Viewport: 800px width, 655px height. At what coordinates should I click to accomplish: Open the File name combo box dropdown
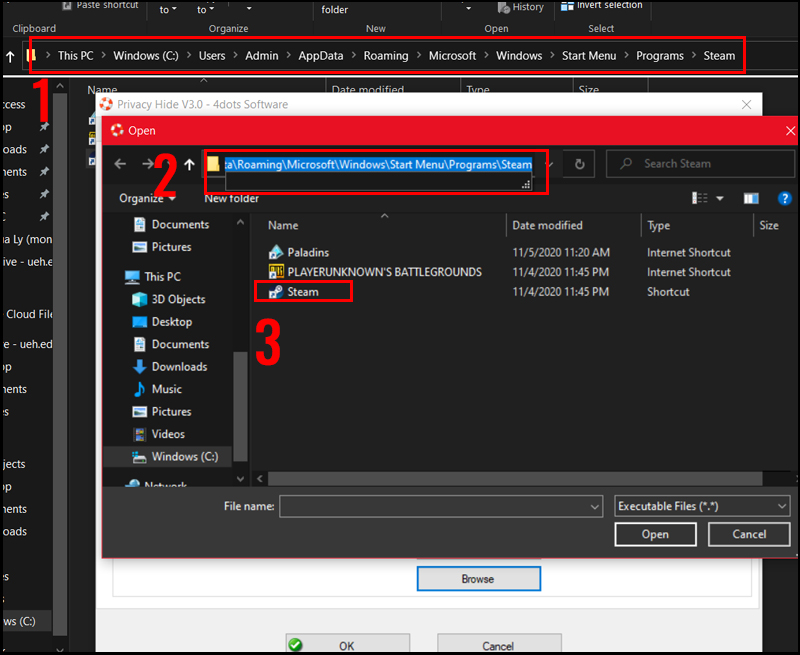coord(596,506)
